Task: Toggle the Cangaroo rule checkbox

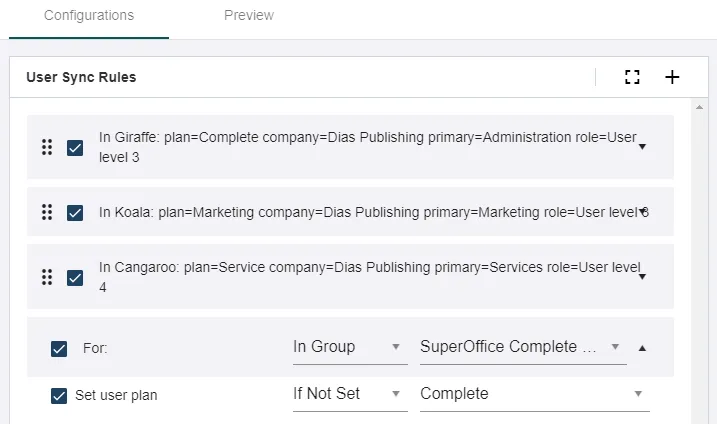Action: click(x=75, y=277)
